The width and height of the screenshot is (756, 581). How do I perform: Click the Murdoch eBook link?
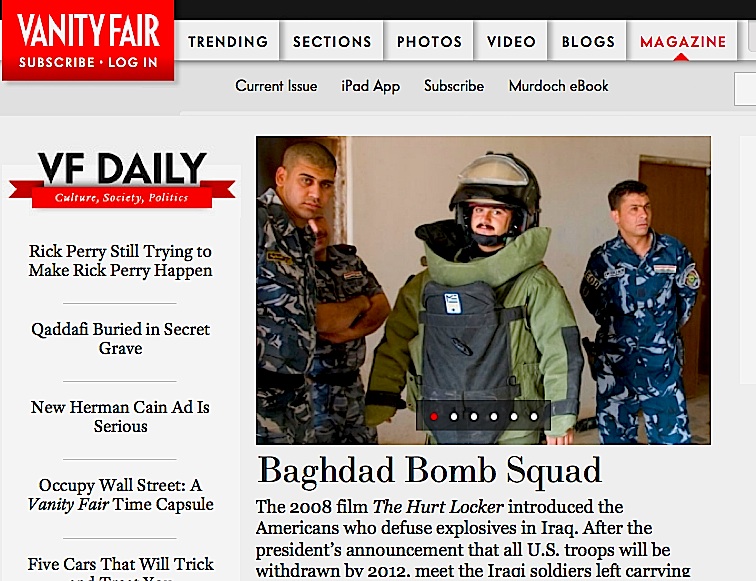click(558, 86)
